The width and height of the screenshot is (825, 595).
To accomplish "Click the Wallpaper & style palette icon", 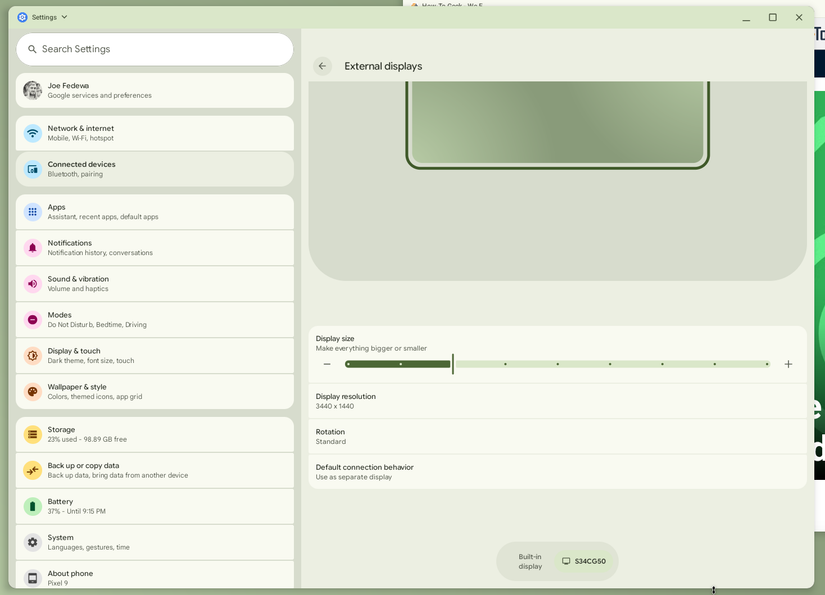I will click(x=33, y=391).
